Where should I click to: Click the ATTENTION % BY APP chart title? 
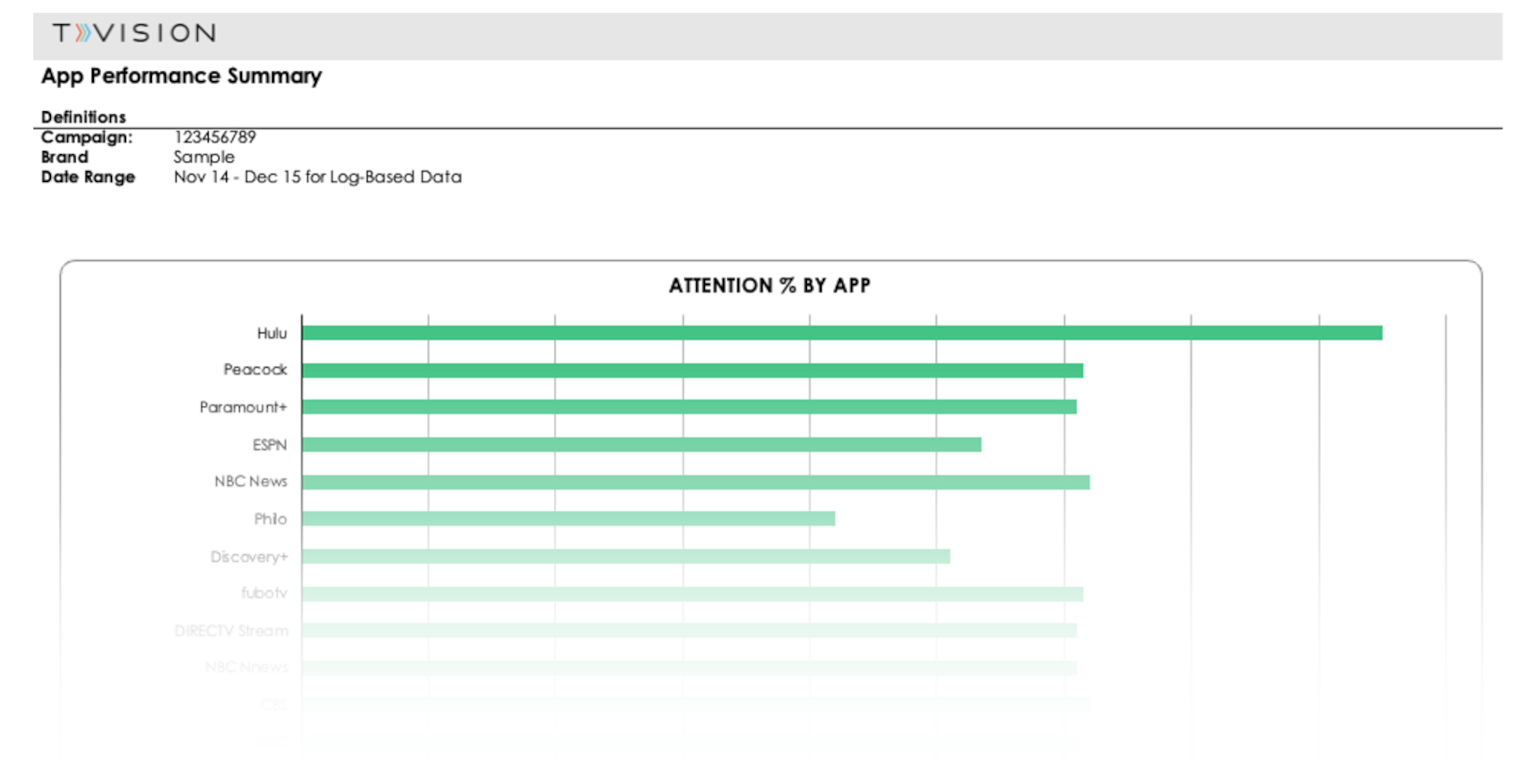click(x=770, y=286)
